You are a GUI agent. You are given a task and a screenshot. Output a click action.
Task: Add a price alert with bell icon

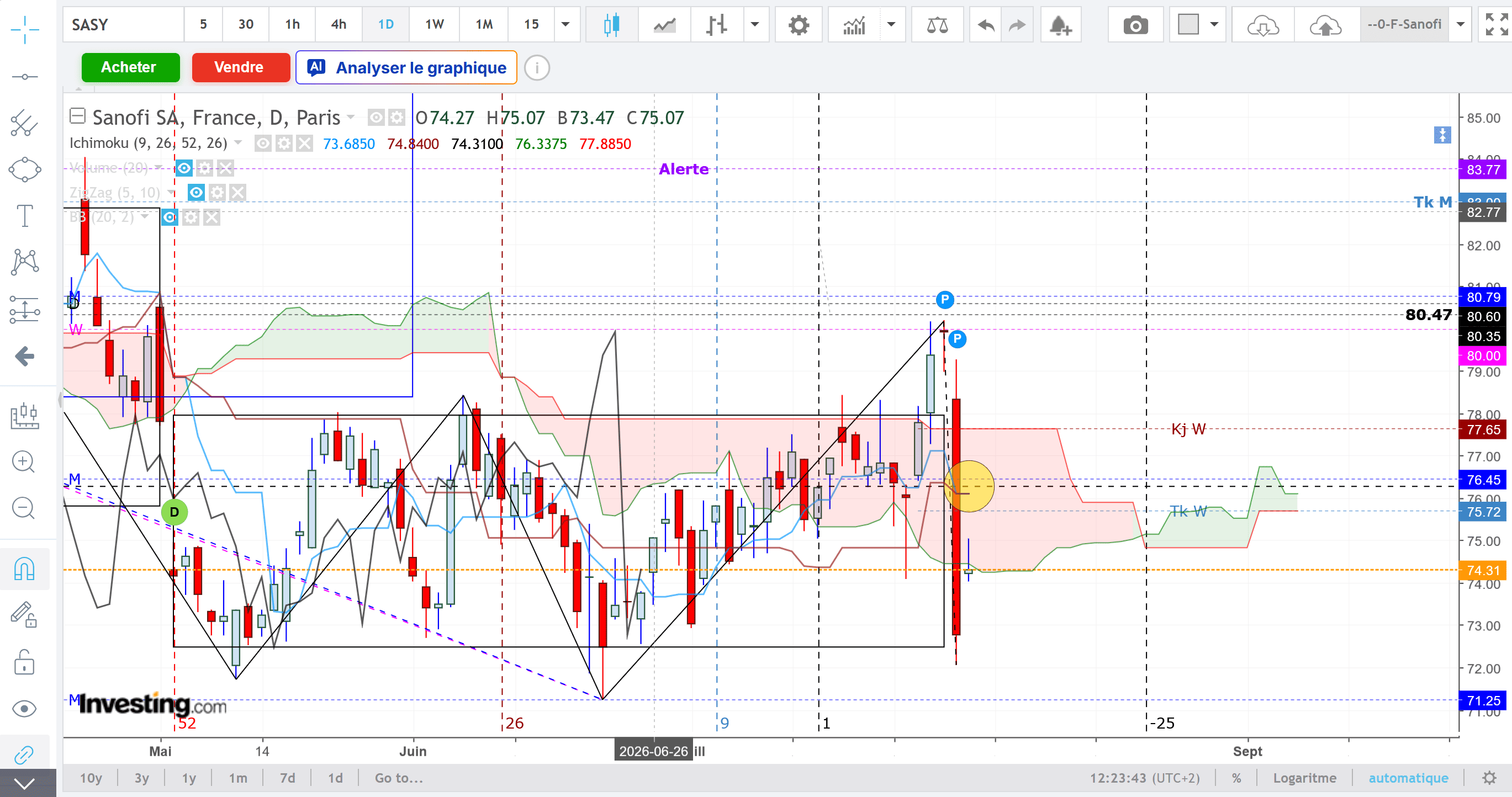(x=1061, y=25)
